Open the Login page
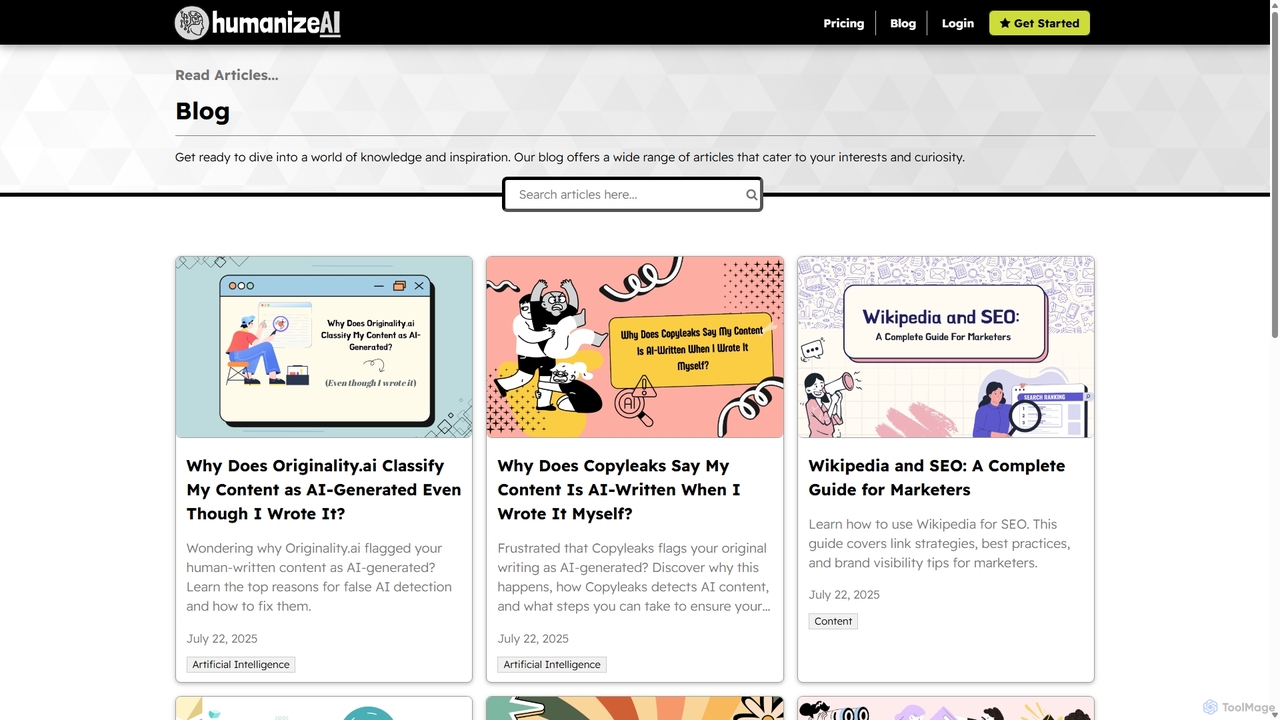 point(957,23)
